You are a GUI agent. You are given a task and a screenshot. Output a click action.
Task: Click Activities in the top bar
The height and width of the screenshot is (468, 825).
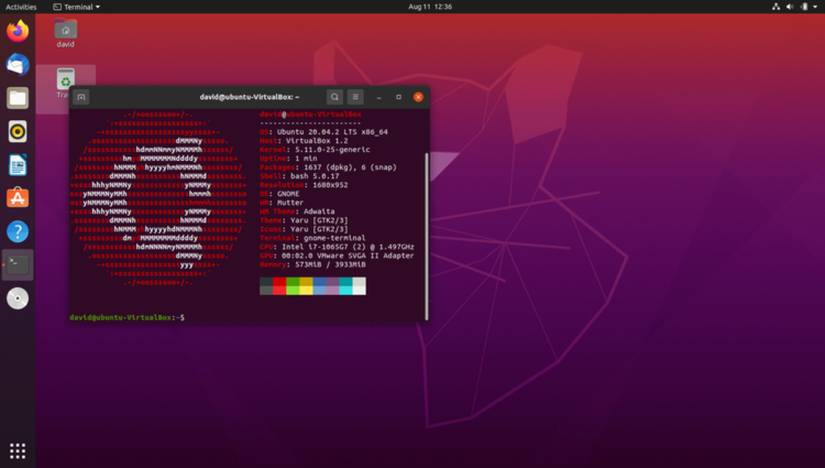(21, 6)
